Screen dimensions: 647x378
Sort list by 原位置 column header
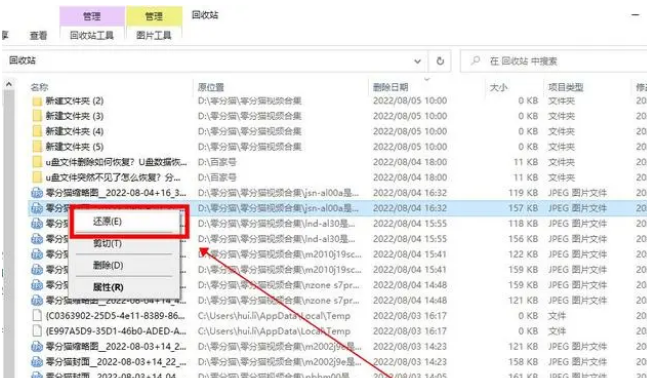(x=210, y=87)
